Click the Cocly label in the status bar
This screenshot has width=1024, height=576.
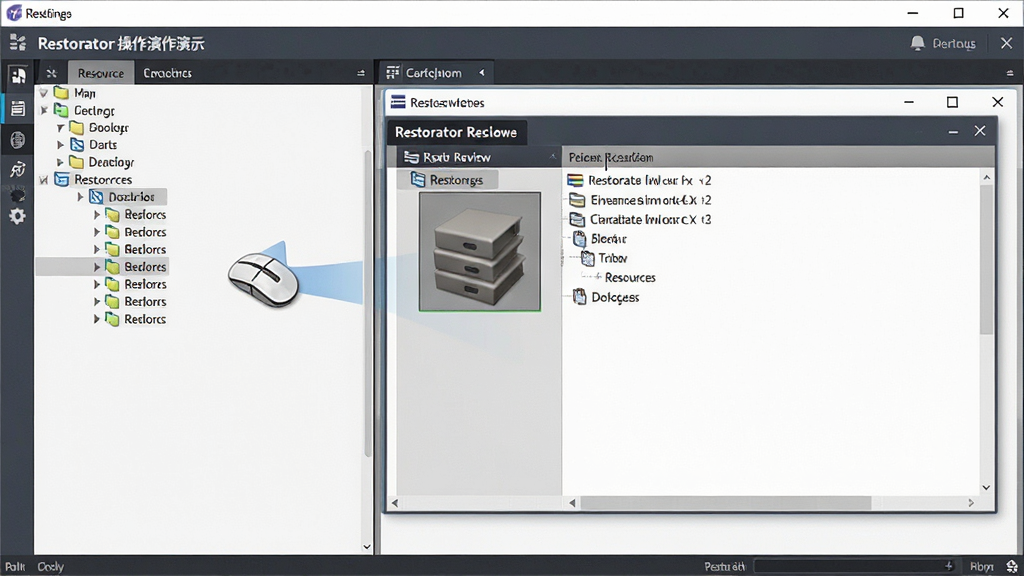[x=50, y=566]
